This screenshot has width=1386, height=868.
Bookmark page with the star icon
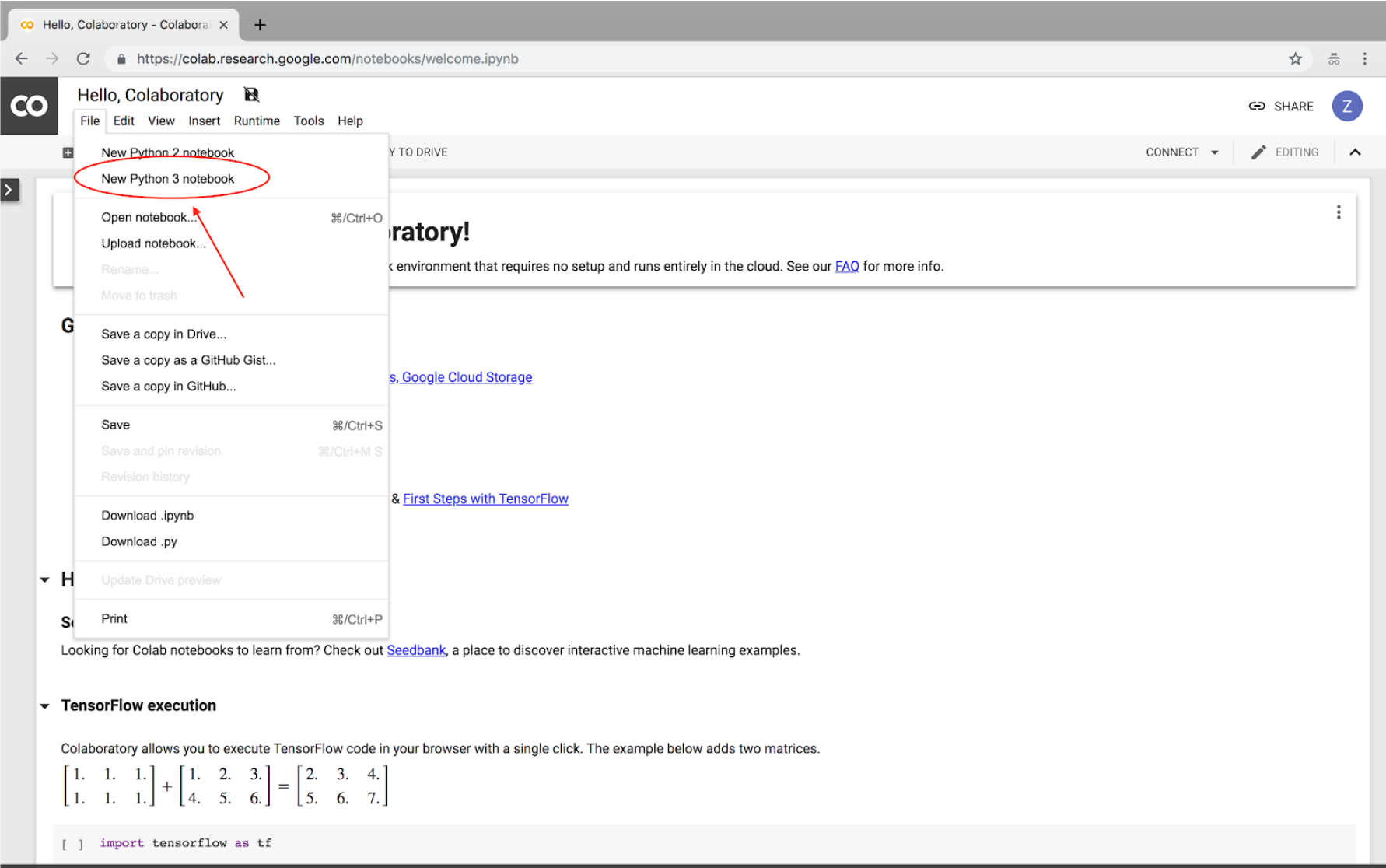[x=1295, y=59]
